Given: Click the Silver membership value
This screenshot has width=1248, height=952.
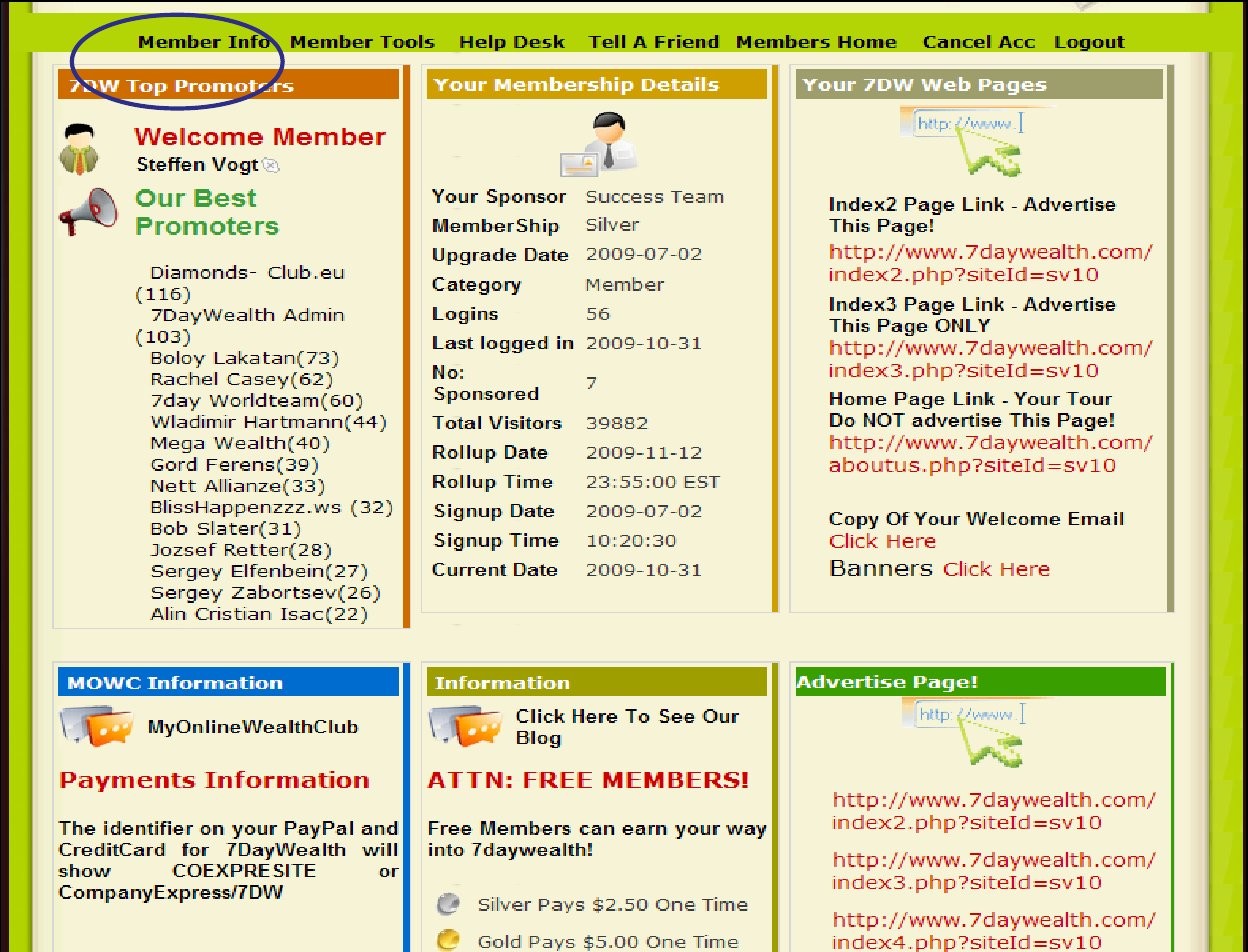Looking at the screenshot, I should point(612,225).
